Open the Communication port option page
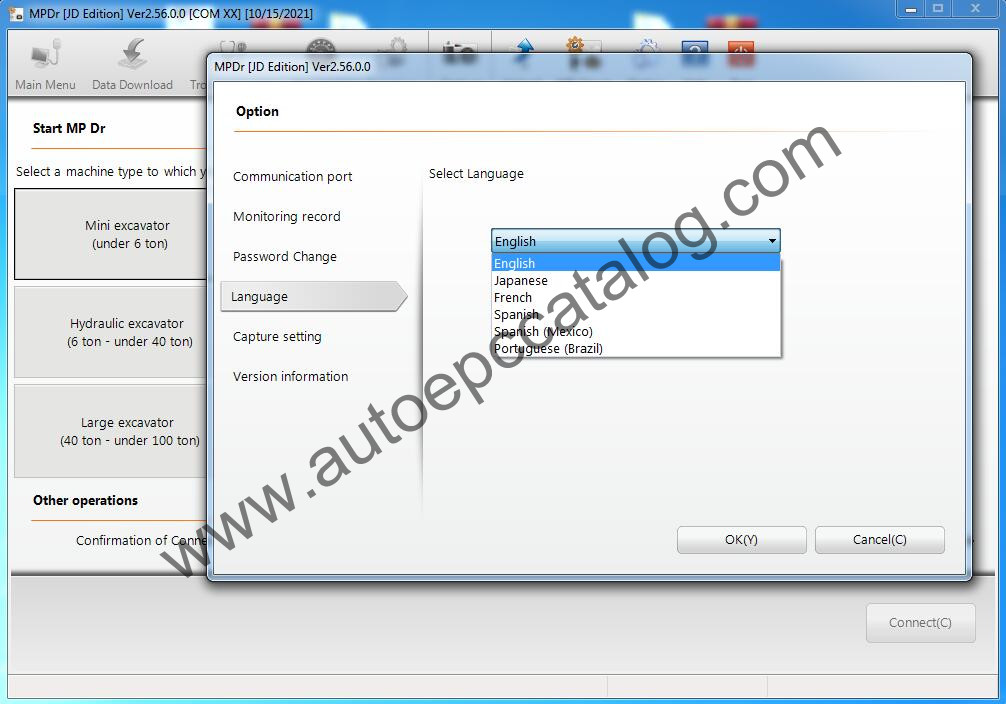The height and width of the screenshot is (704, 1006). (293, 176)
